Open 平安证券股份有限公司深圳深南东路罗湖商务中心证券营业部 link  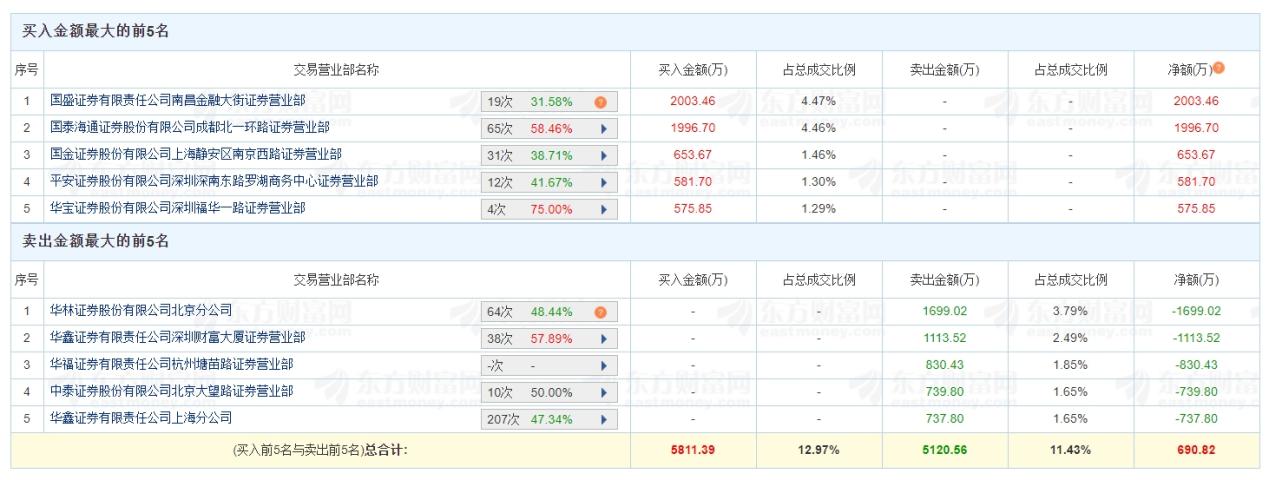tap(214, 182)
